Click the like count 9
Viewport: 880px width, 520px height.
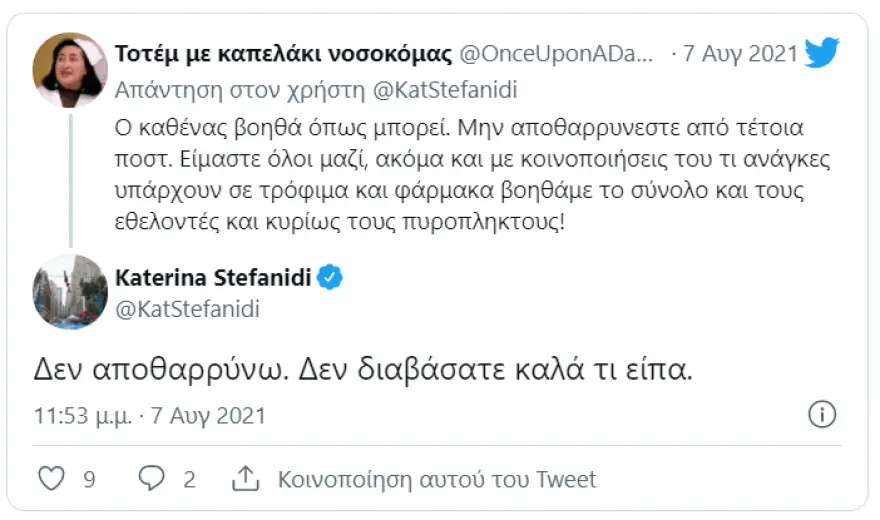point(89,480)
